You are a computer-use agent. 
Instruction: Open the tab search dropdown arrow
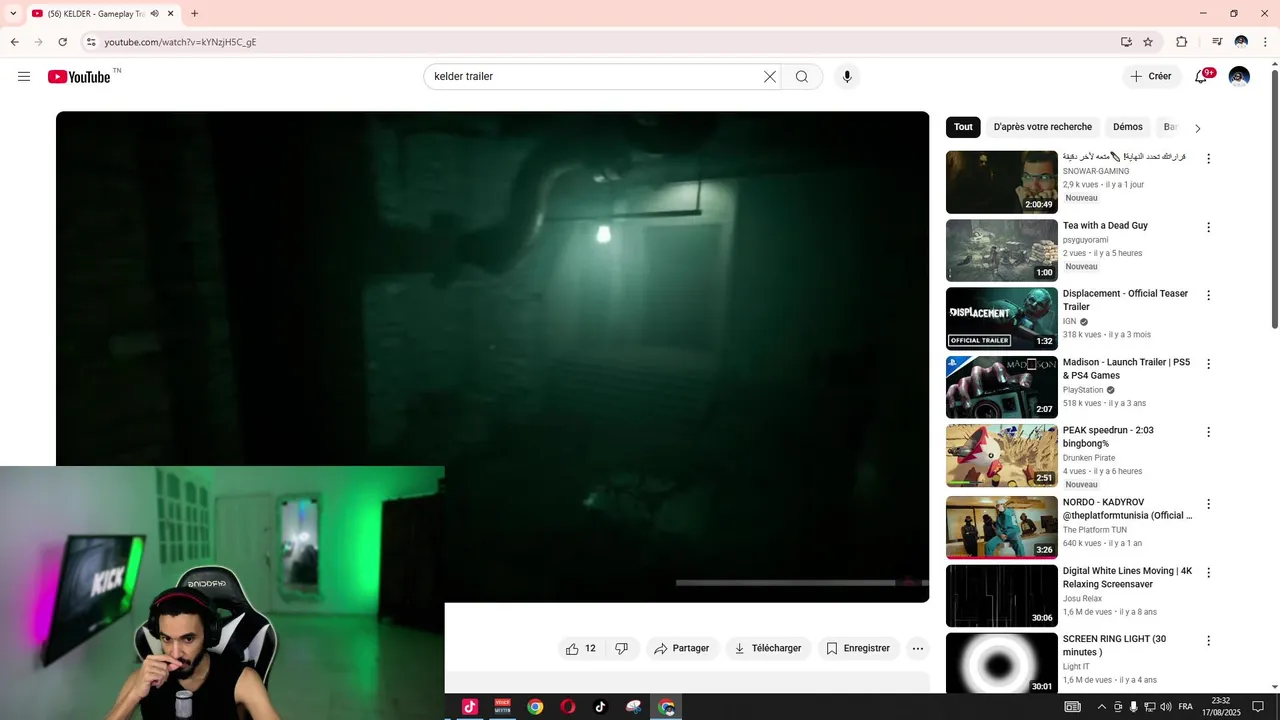[13, 14]
